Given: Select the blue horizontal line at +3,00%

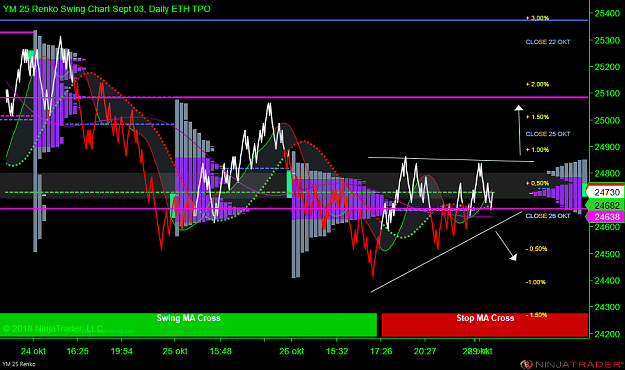Looking at the screenshot, I should (x=294, y=20).
